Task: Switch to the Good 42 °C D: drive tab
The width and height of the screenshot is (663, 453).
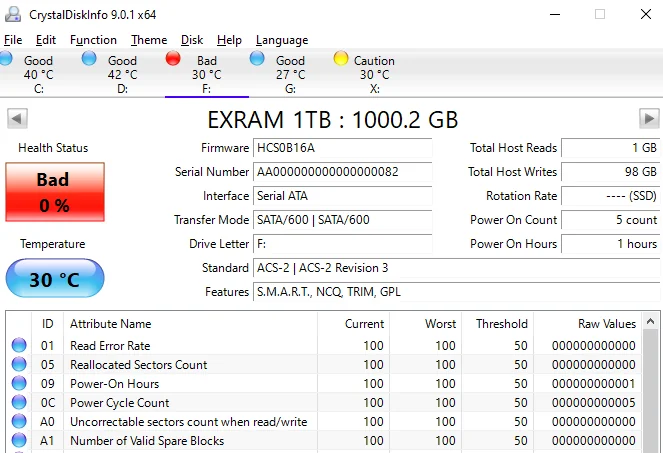Action: 123,74
